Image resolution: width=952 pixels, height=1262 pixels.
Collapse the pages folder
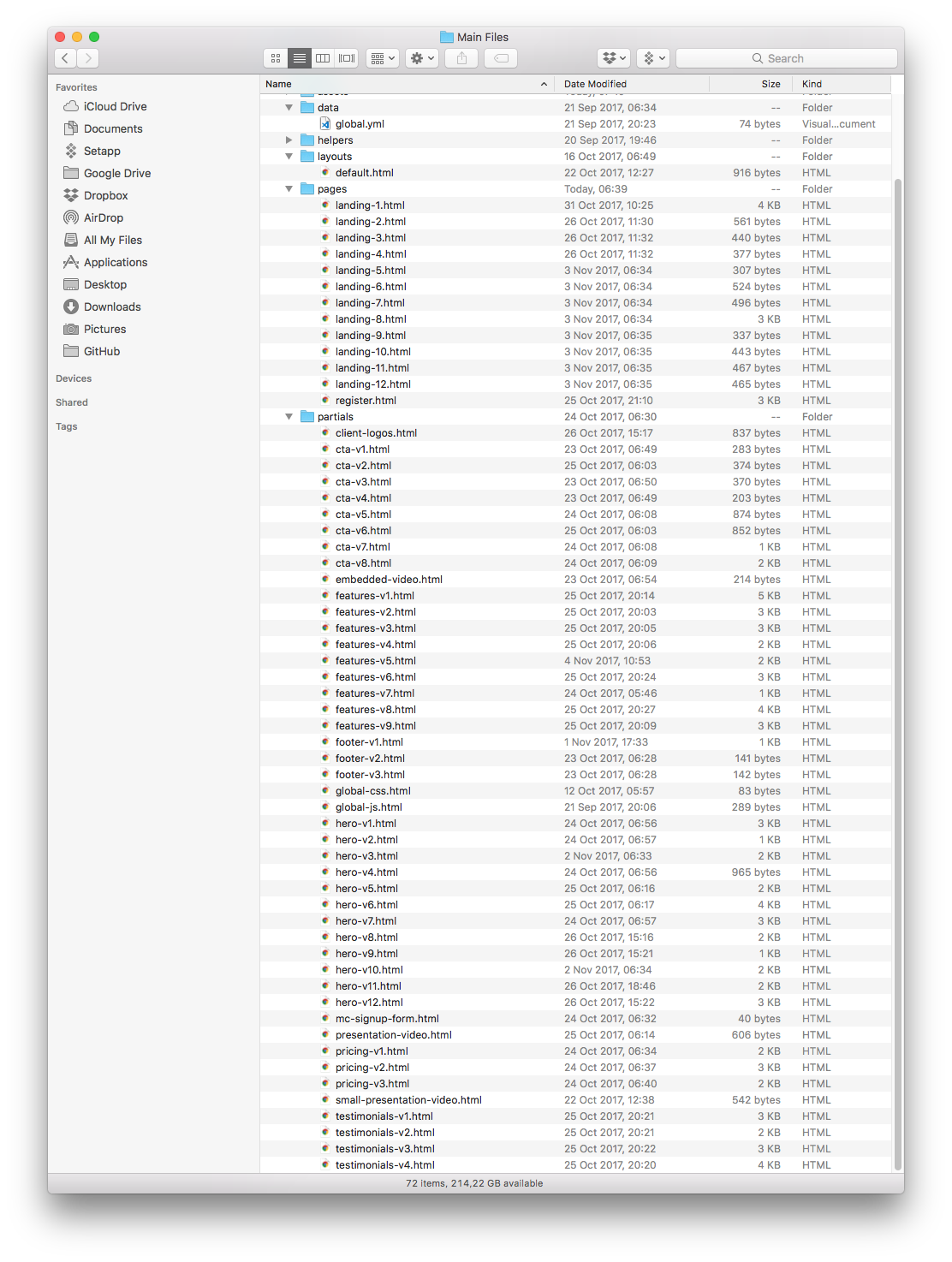[x=289, y=189]
